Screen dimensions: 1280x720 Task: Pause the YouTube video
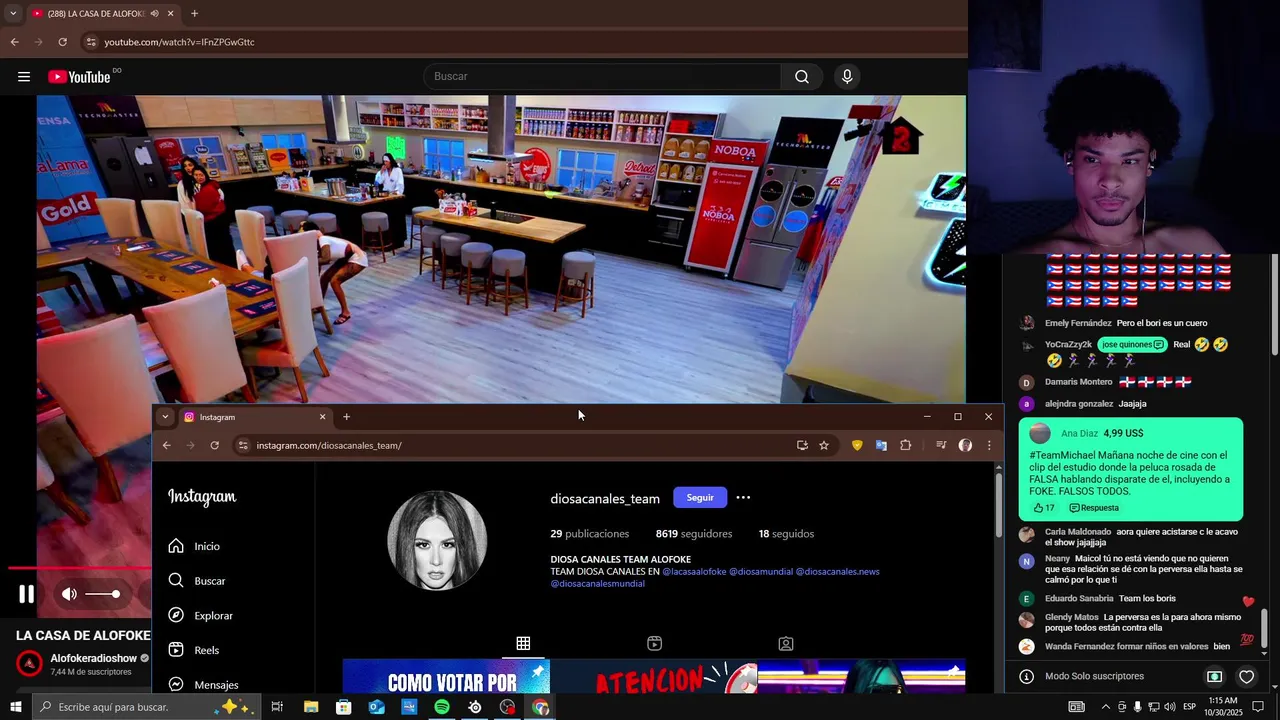tap(27, 594)
